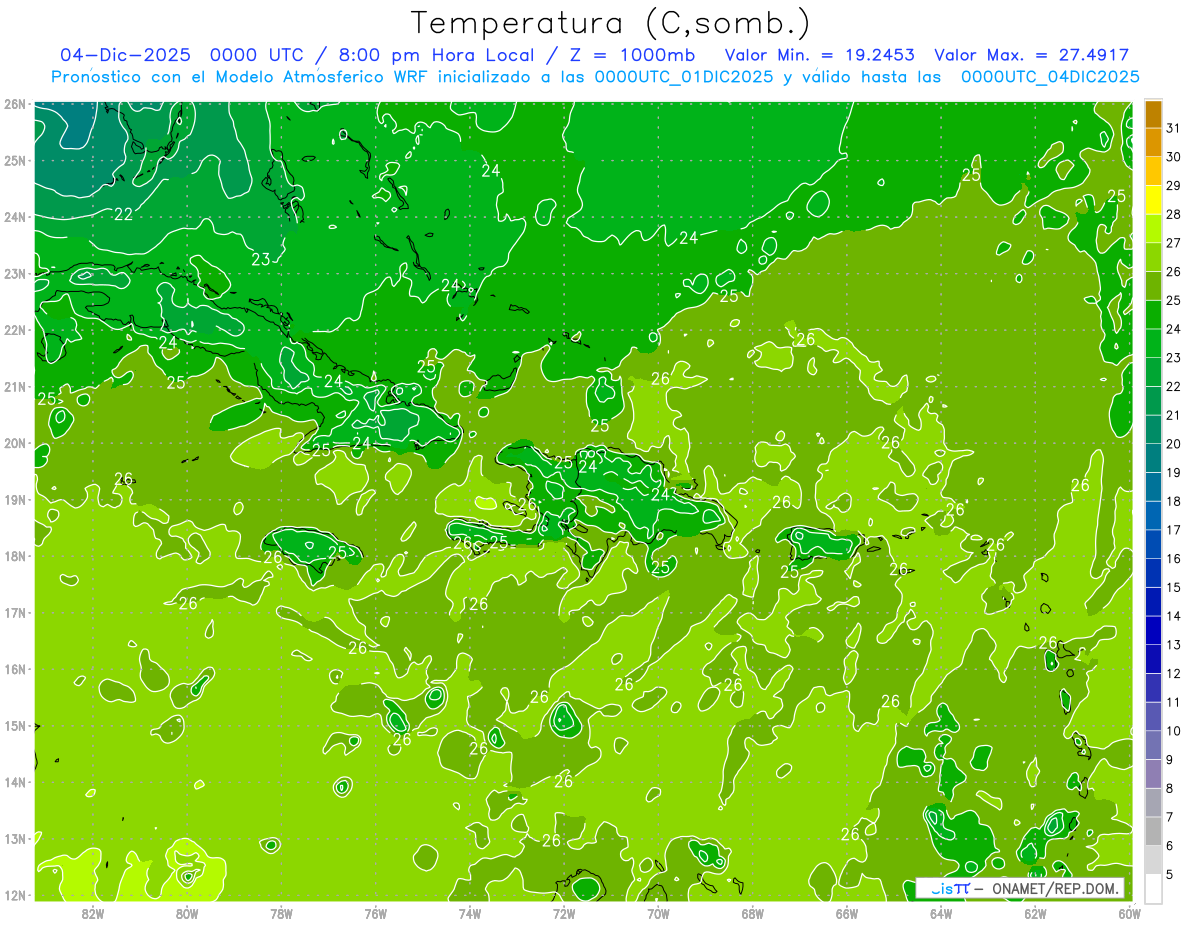Screen dimensions: 1200x927
Task: Click the 22N latitude axis label
Action: [x=15, y=330]
